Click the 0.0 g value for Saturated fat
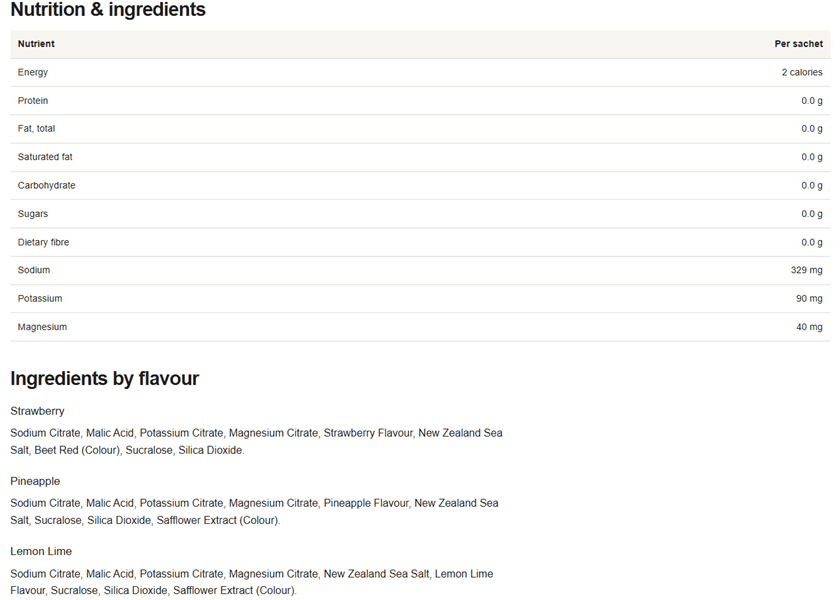The image size is (840, 600). tap(812, 157)
